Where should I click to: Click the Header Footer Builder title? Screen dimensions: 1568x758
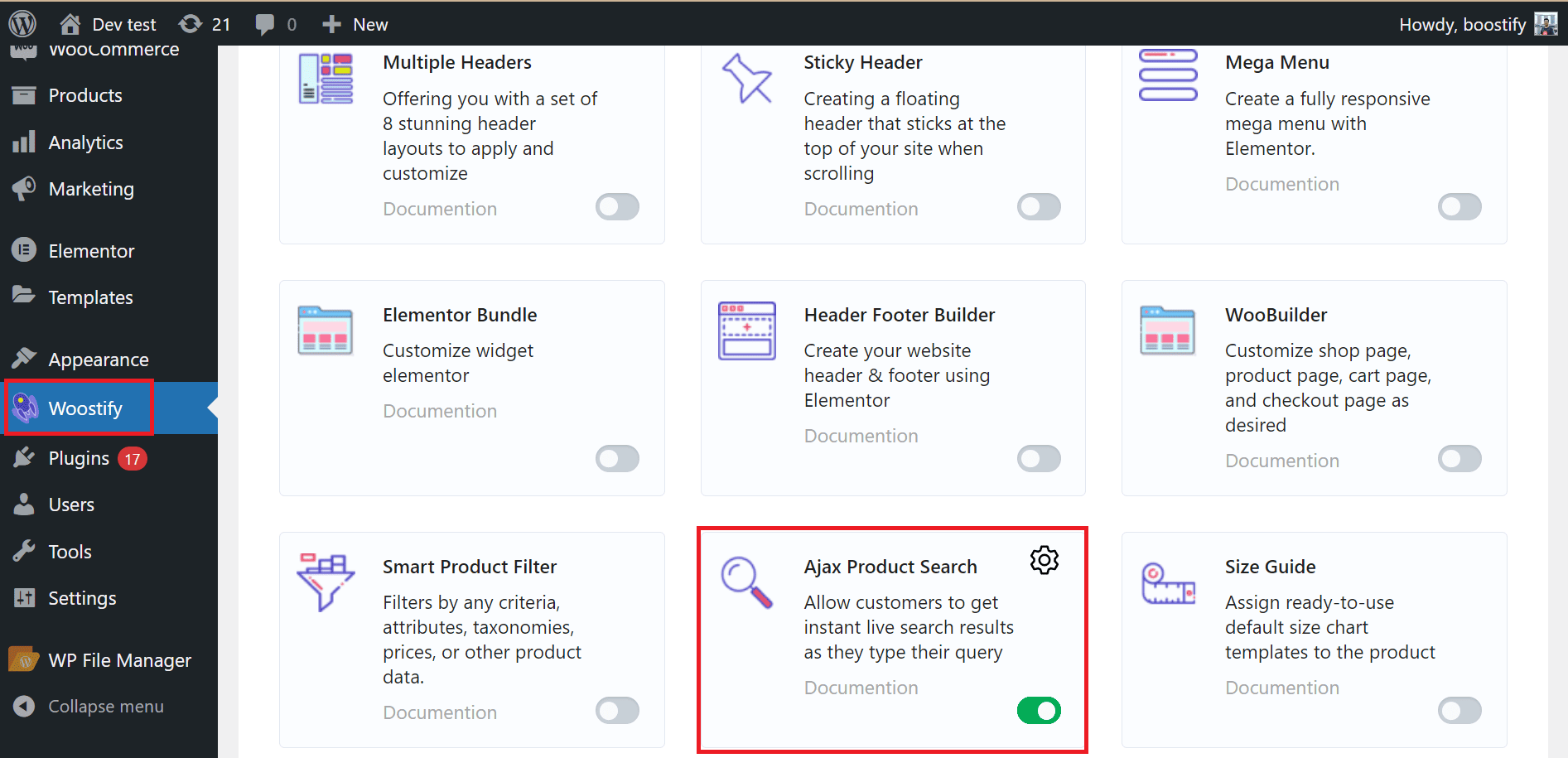[x=900, y=315]
